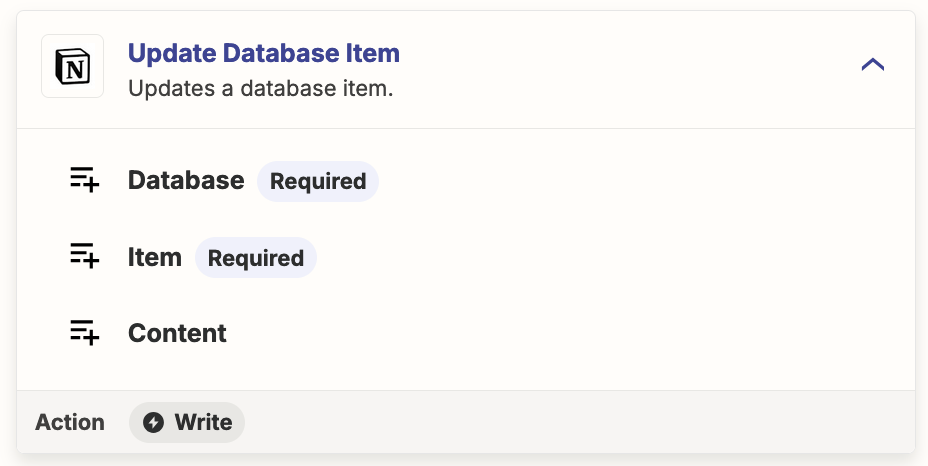928x466 pixels.
Task: Click the word "Update" in the heading
Action: [172, 53]
